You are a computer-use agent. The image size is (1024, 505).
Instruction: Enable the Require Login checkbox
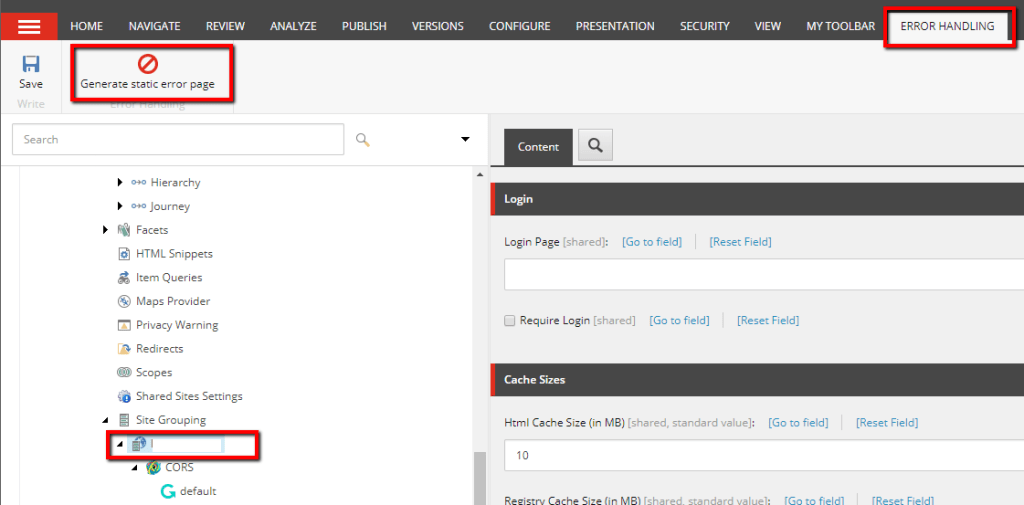[x=510, y=321]
